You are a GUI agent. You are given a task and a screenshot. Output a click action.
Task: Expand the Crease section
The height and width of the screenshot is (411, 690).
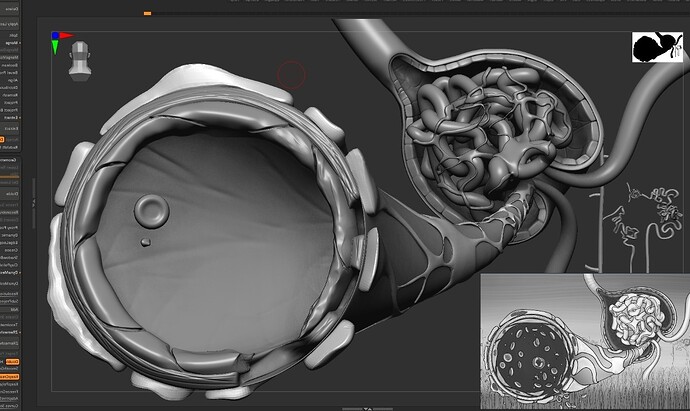click(10, 250)
